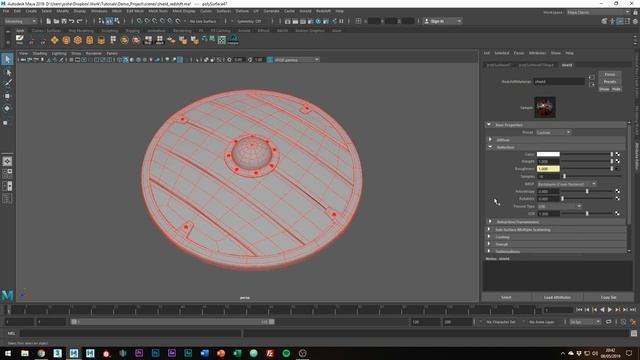Click the Sign In button
Screen dimensions: 640x360
443,21
